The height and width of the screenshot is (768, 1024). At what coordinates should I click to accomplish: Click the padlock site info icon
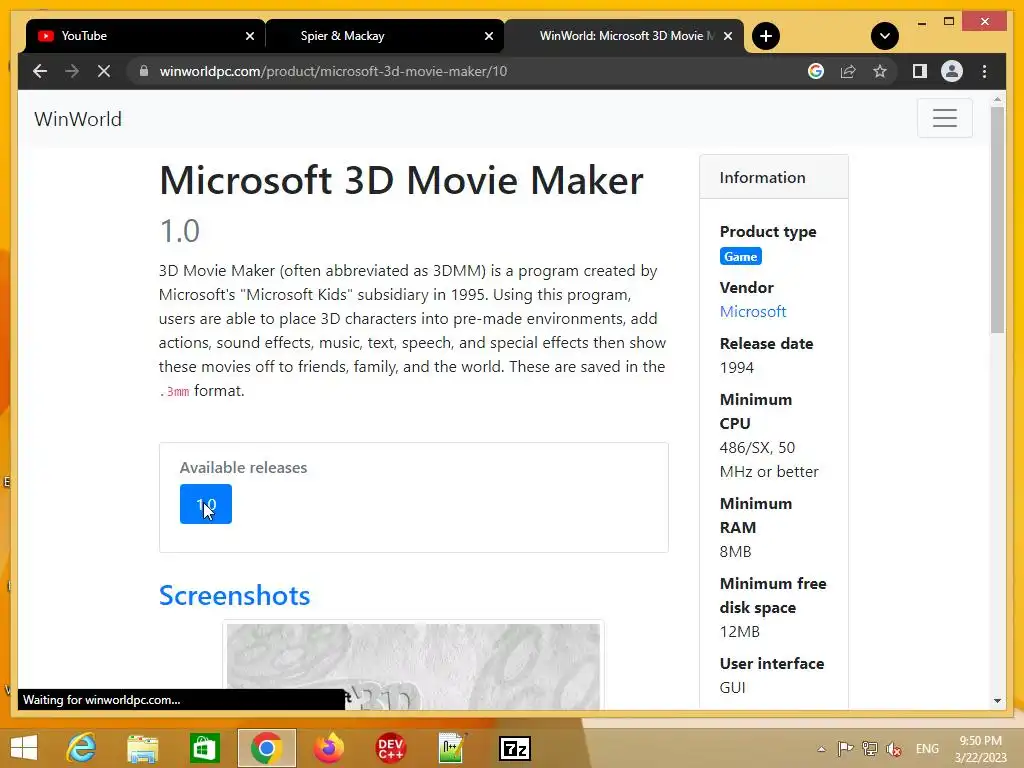[144, 71]
